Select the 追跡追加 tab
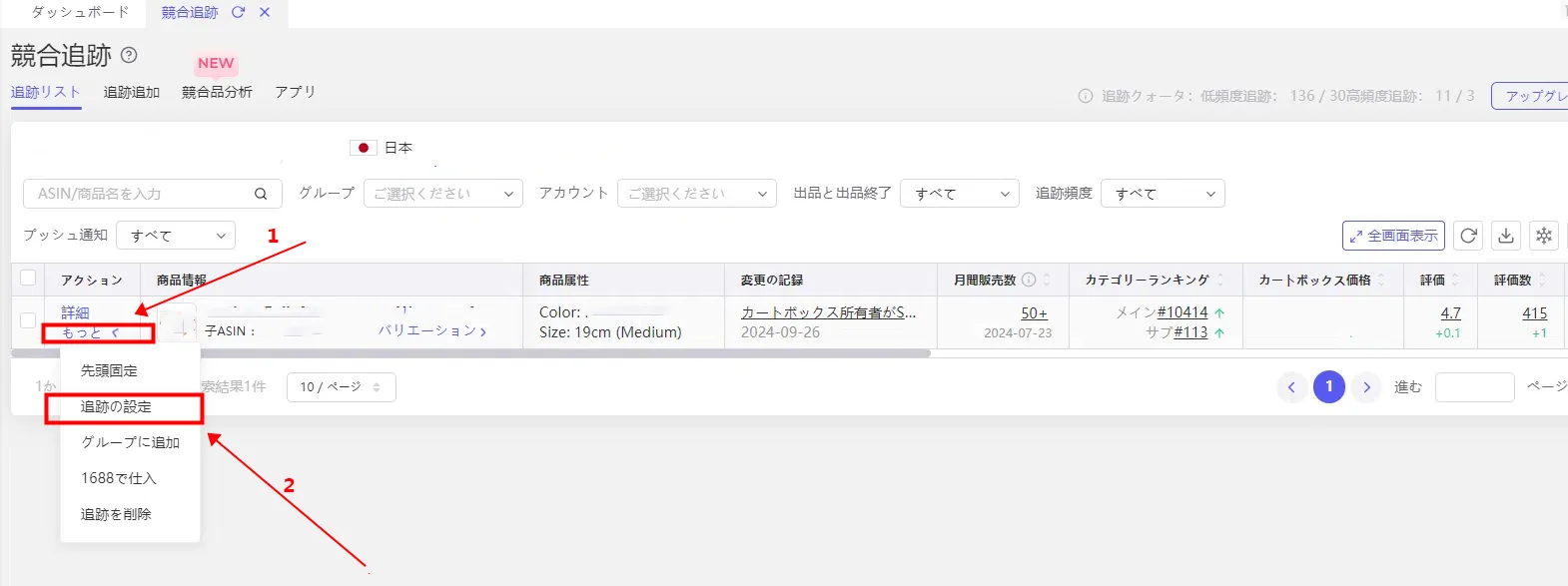1568x586 pixels. [x=132, y=92]
